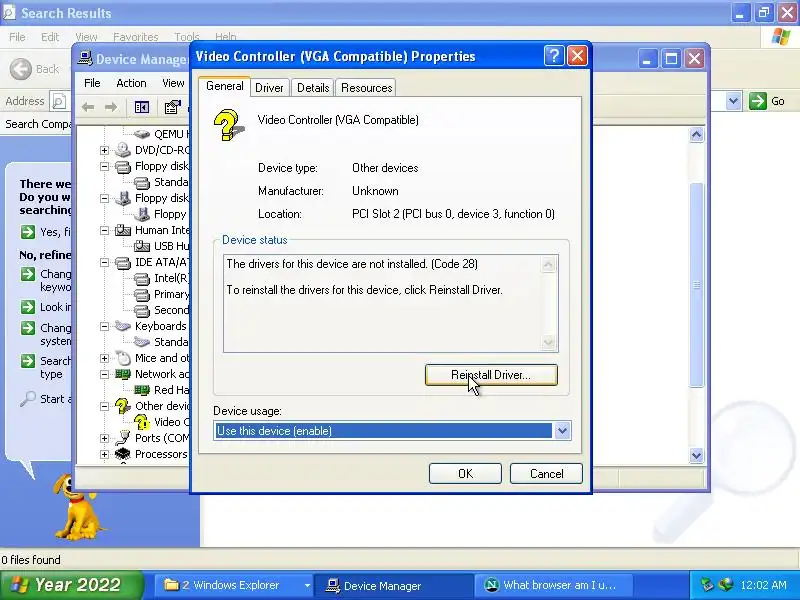The height and width of the screenshot is (600, 800).
Task: Open Device Manager File menu
Action: [x=92, y=83]
